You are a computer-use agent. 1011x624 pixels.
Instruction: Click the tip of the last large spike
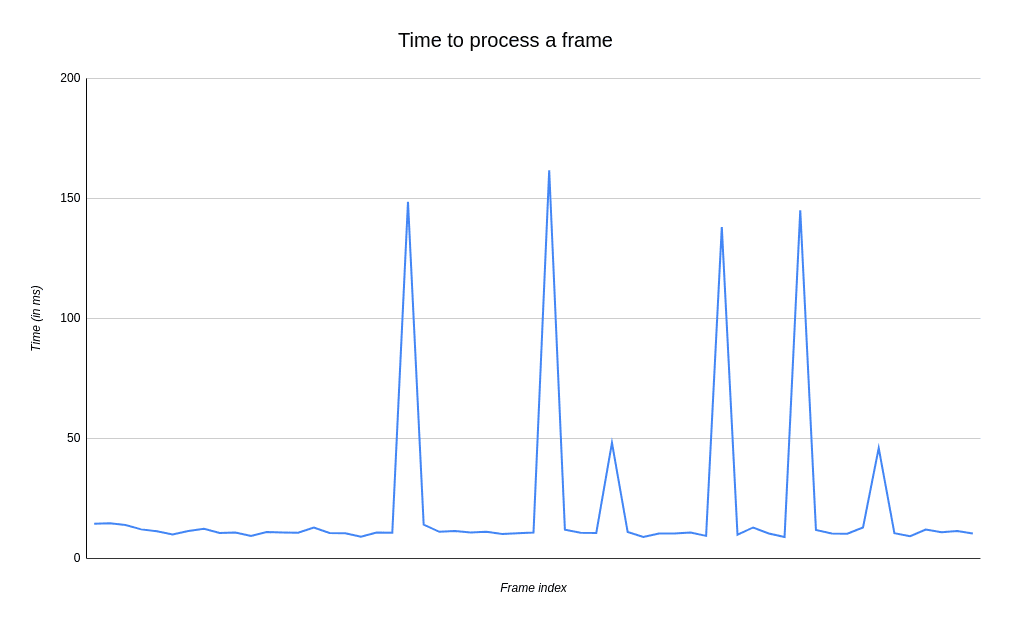point(800,211)
